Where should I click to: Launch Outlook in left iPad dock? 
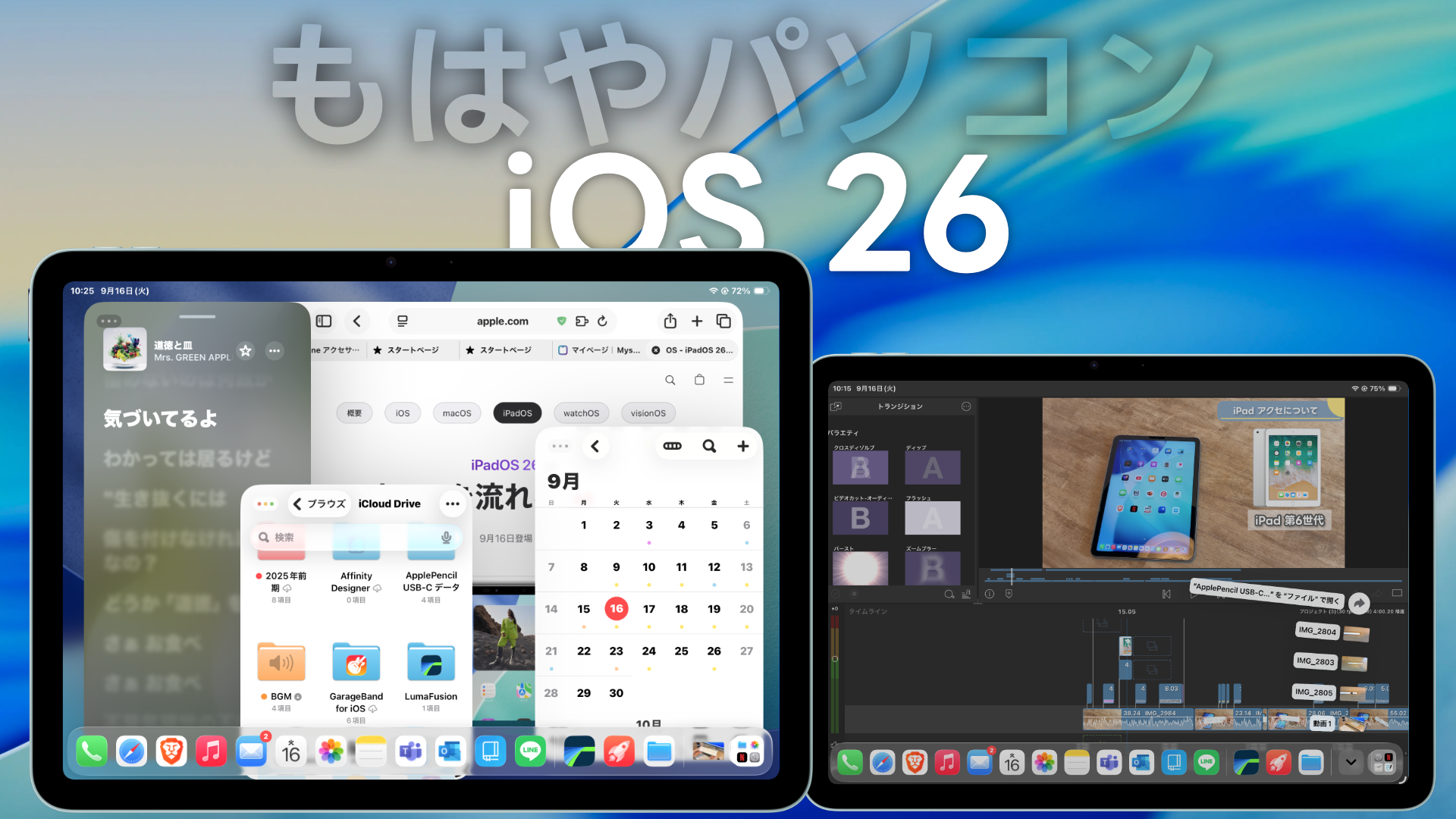[450, 752]
